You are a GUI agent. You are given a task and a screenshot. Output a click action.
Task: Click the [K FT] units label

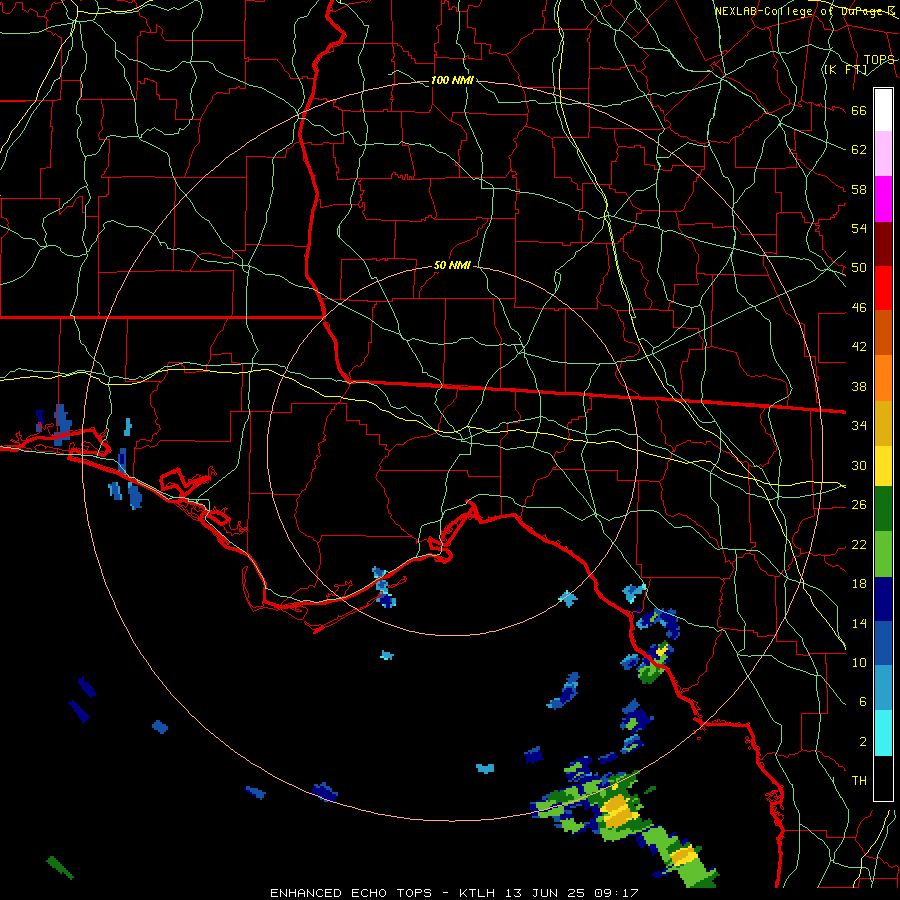point(845,70)
